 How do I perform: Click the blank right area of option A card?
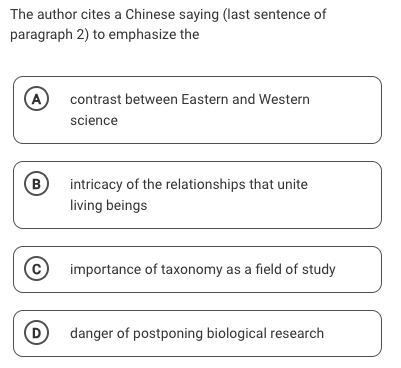pyautogui.click(x=345, y=110)
